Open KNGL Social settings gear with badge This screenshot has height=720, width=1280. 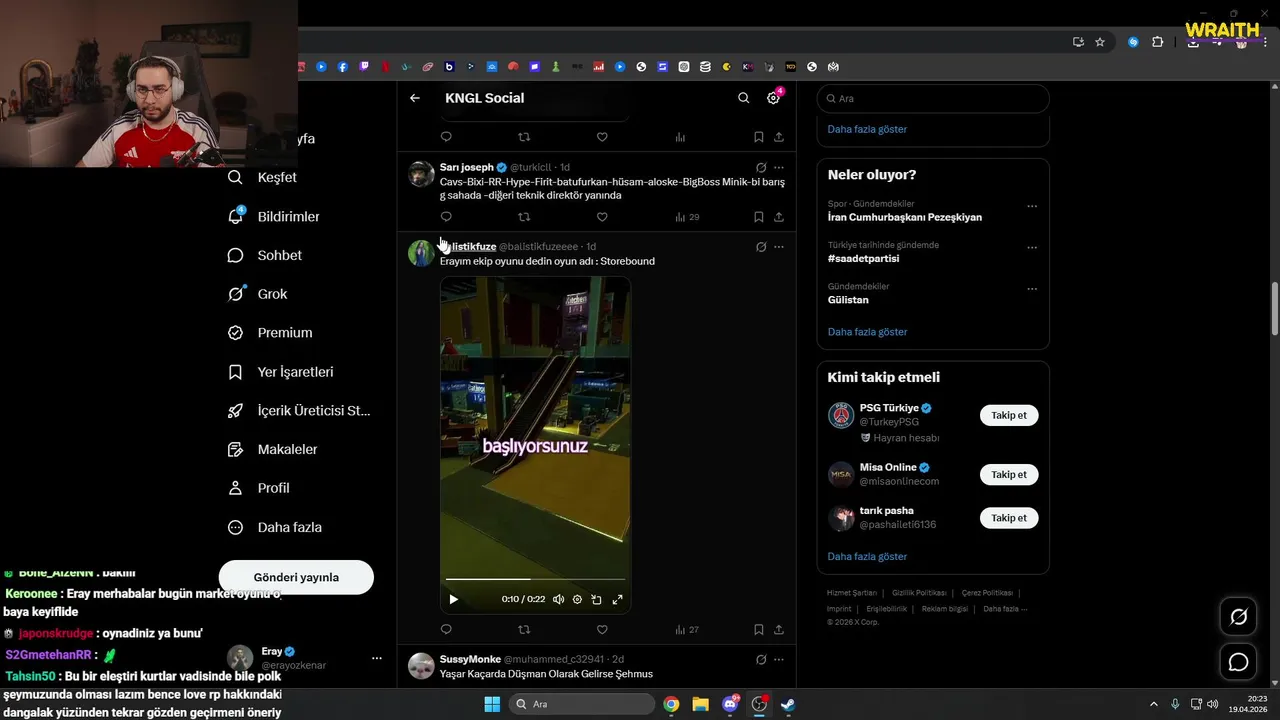pyautogui.click(x=773, y=98)
